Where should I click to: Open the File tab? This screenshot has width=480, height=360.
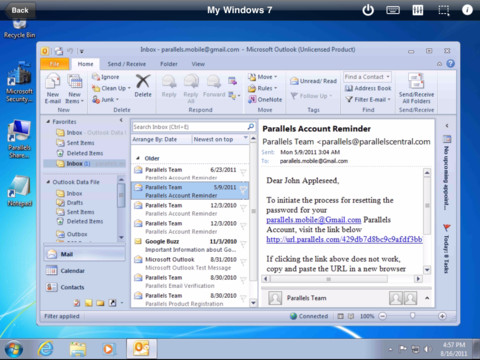coord(55,64)
